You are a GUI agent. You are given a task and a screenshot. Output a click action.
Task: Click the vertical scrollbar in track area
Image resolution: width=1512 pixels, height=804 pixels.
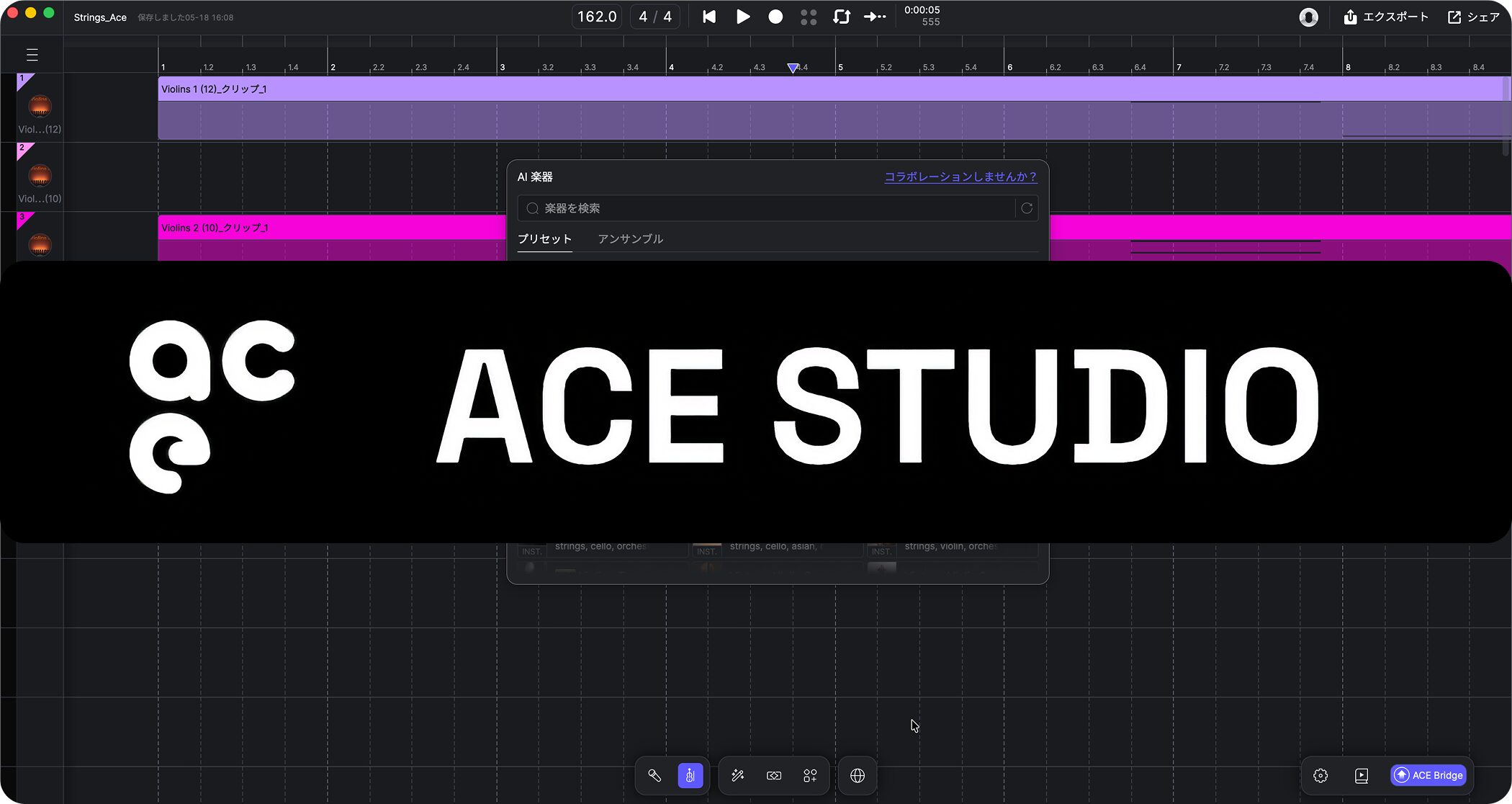[x=1506, y=115]
